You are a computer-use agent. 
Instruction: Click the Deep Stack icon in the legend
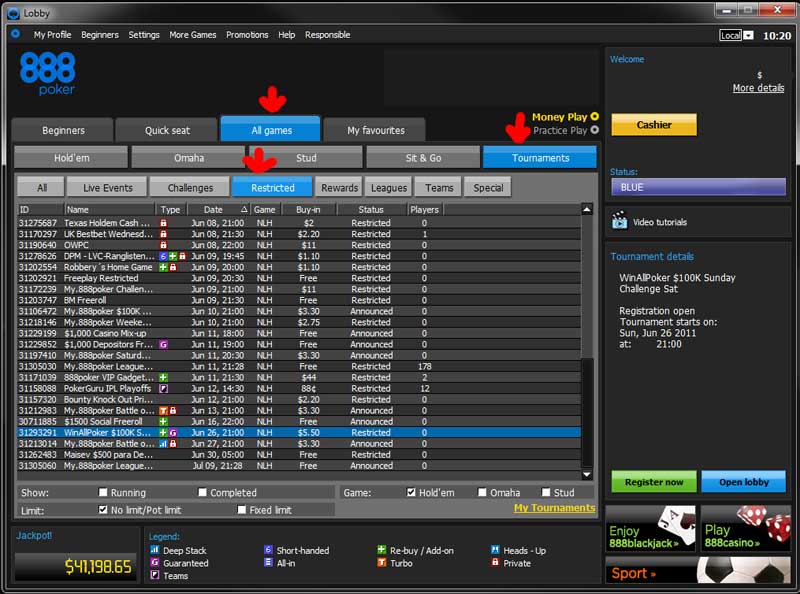(x=155, y=550)
